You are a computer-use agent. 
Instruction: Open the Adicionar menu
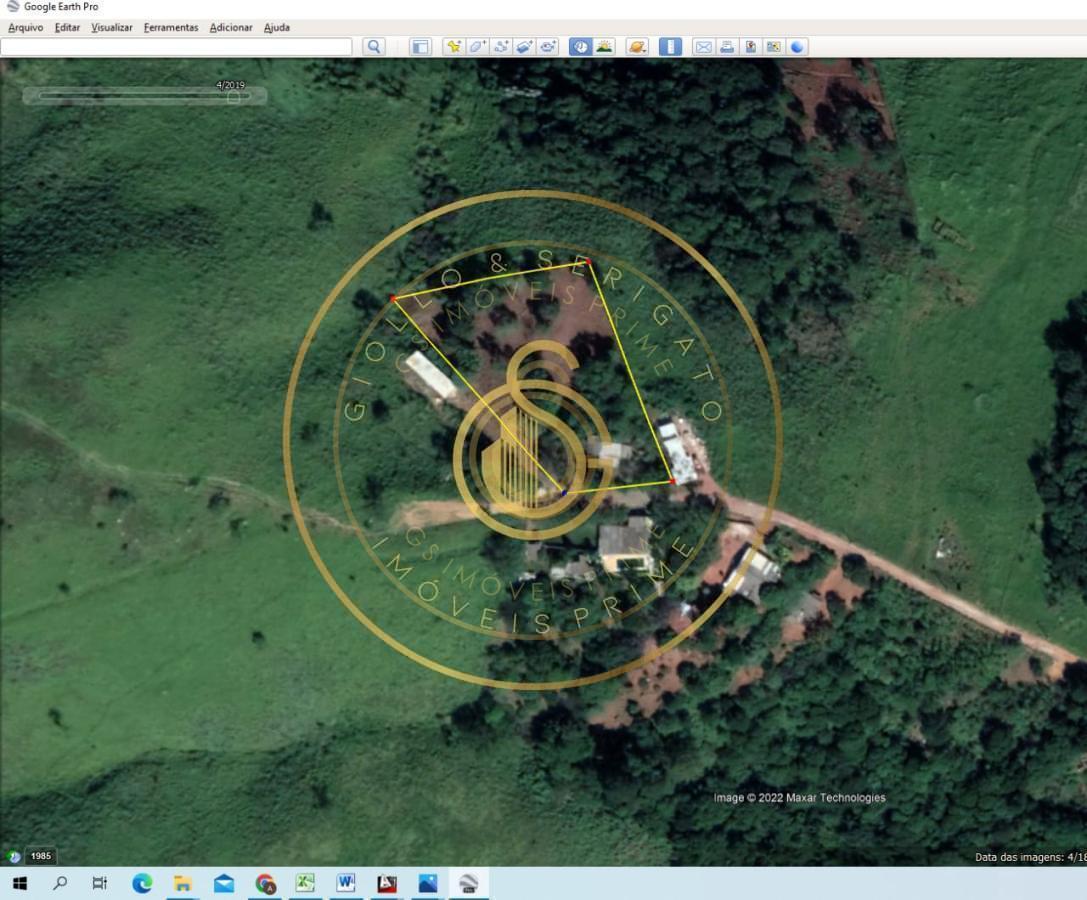tap(231, 28)
